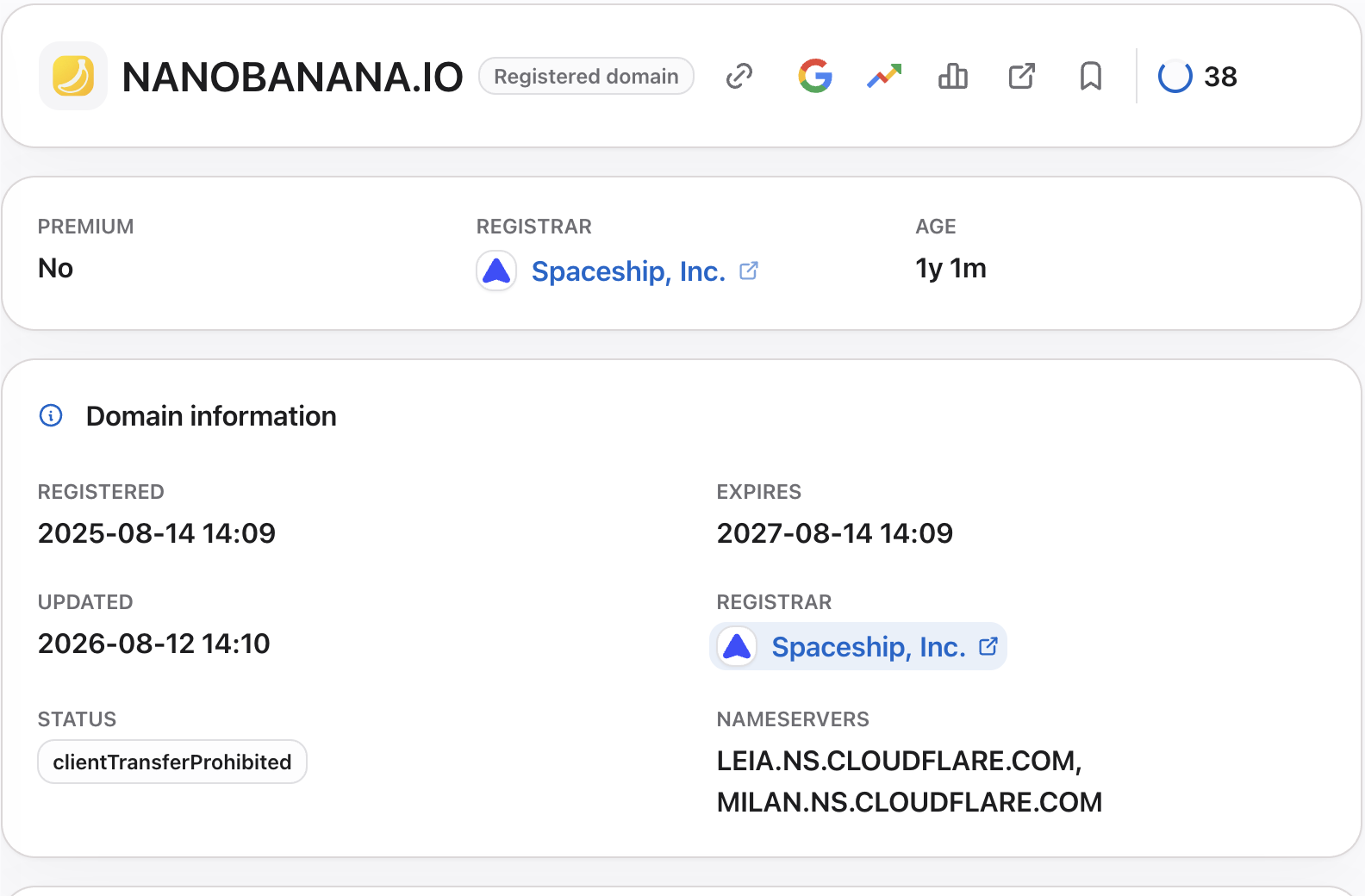The width and height of the screenshot is (1365, 896).
Task: Click the REGISTERED label
Action: coord(101,492)
